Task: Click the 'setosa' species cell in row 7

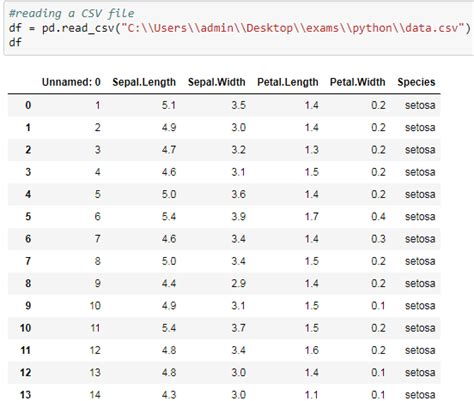Action: click(420, 261)
